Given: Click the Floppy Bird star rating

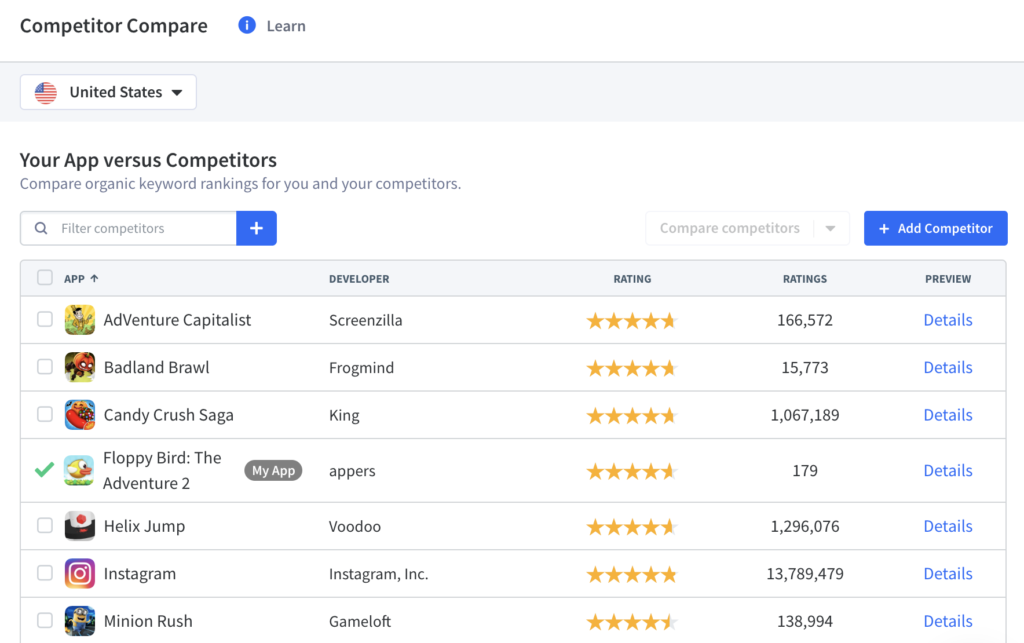Looking at the screenshot, I should point(632,471).
